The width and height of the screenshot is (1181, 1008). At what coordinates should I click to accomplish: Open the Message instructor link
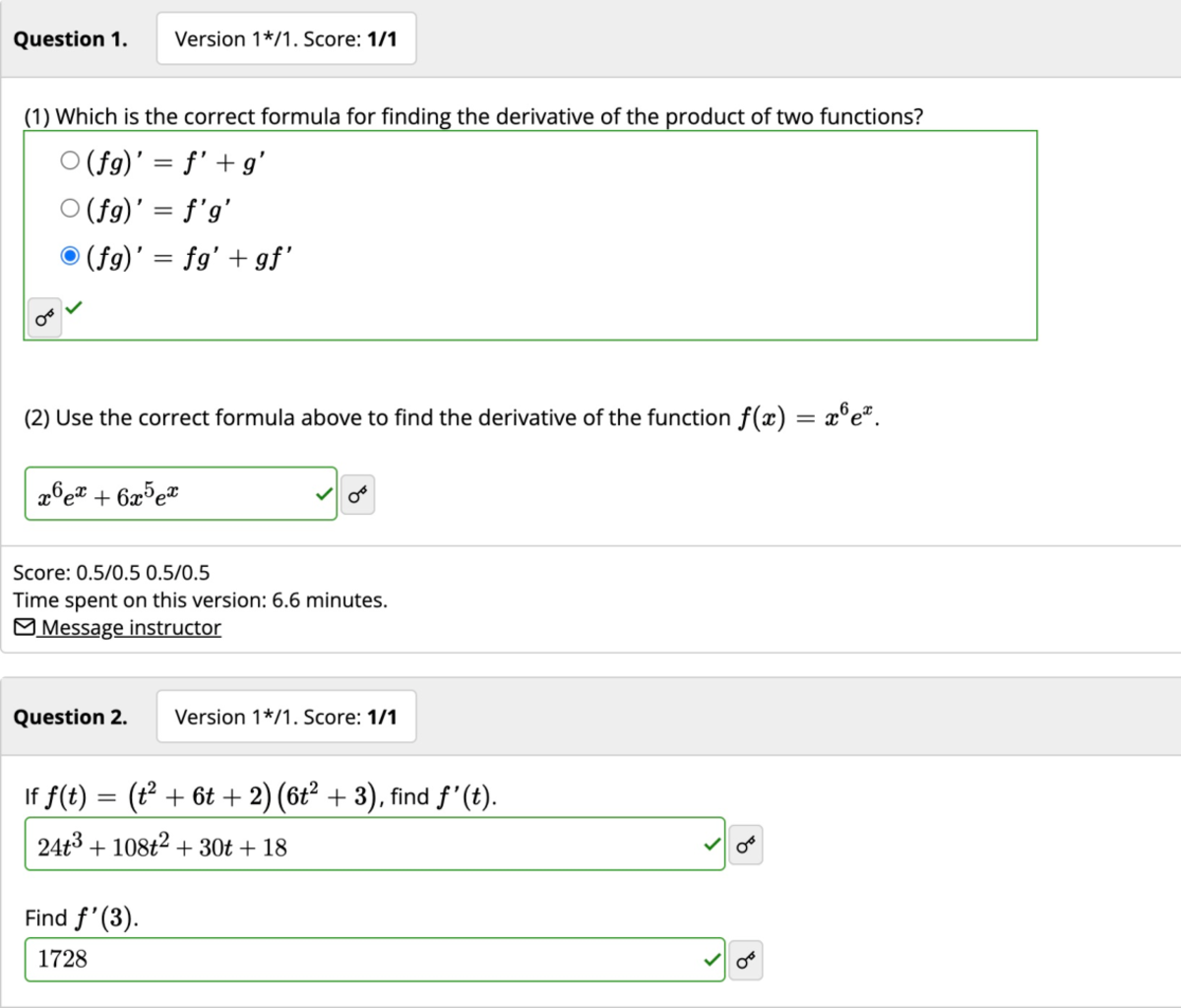click(129, 627)
